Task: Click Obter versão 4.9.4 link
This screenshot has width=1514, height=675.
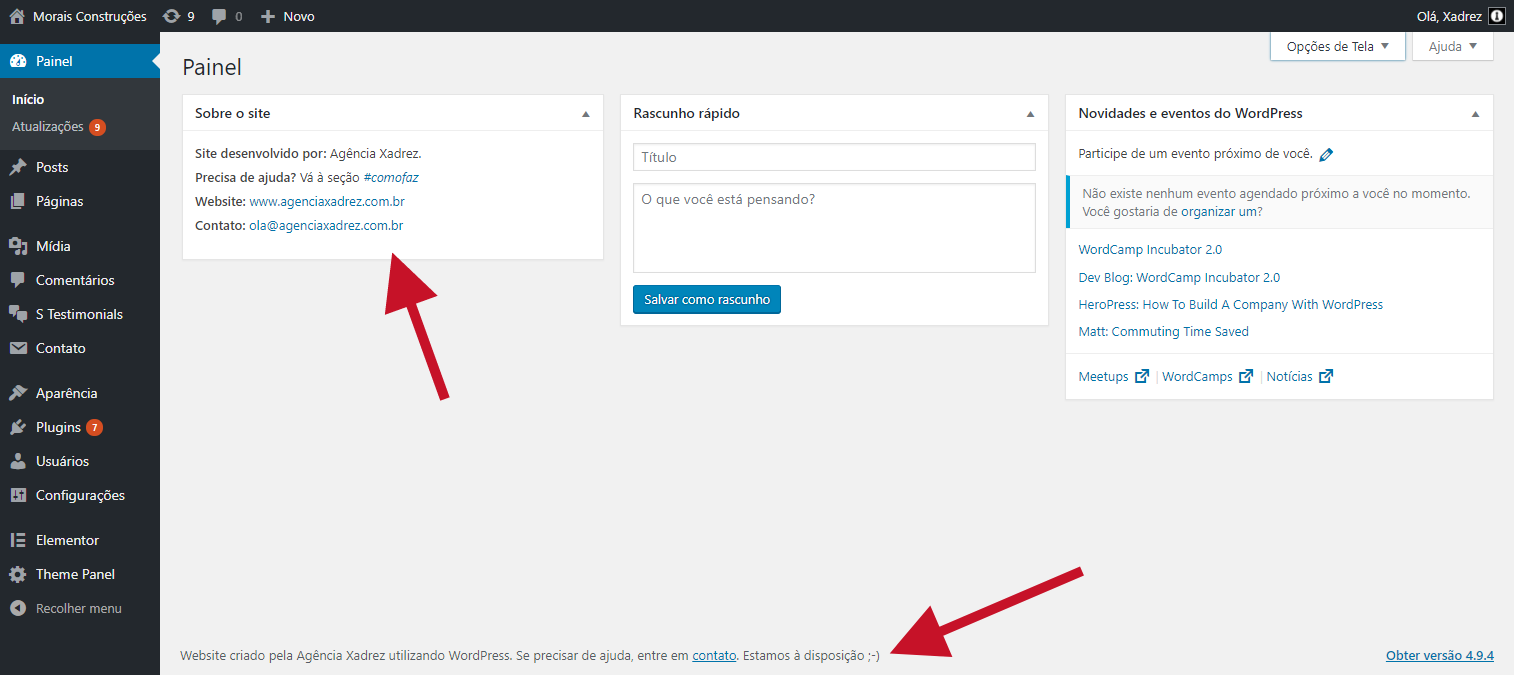Action: pyautogui.click(x=1440, y=655)
